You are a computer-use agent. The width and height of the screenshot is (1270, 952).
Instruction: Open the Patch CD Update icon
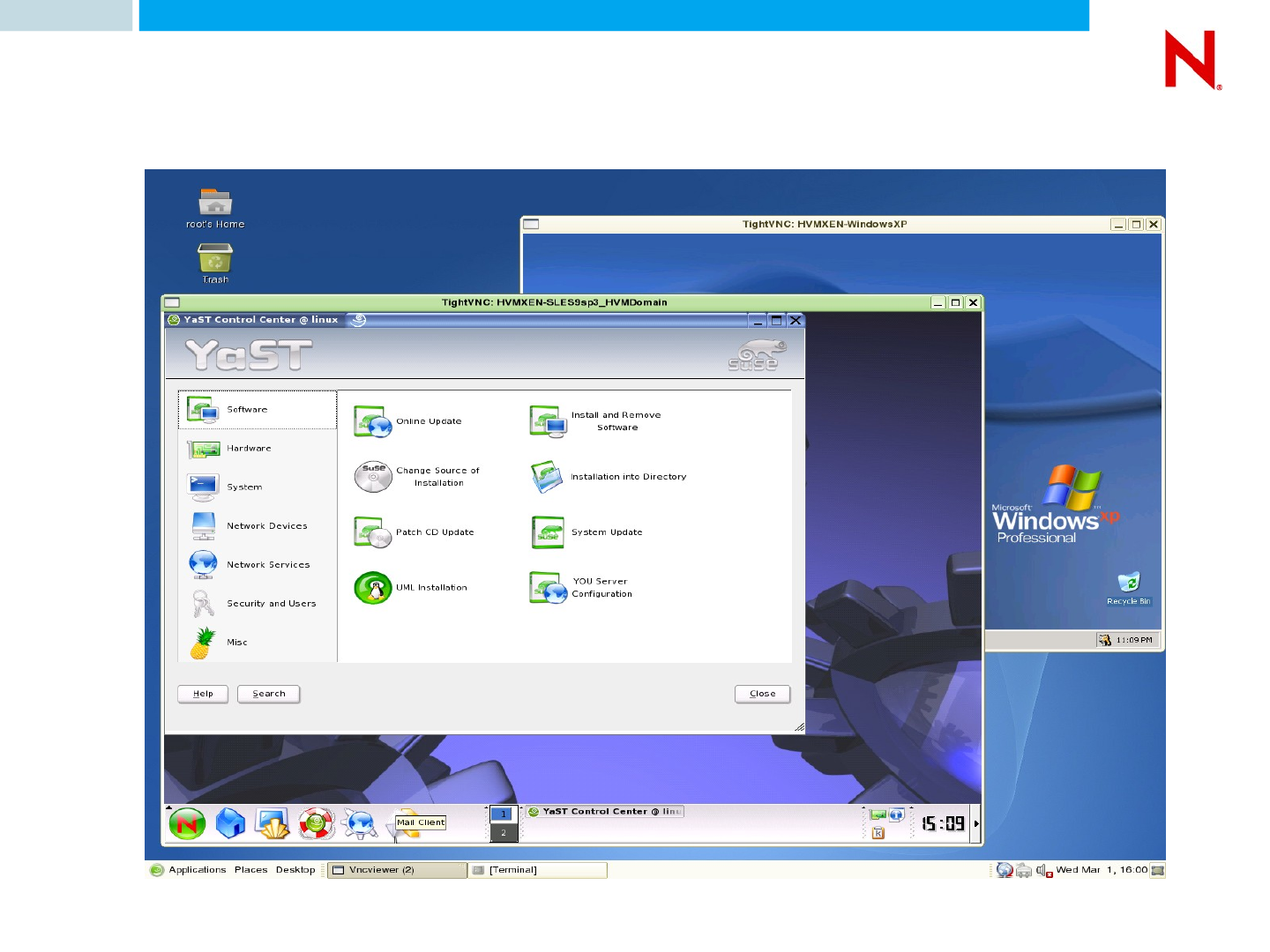point(373,532)
